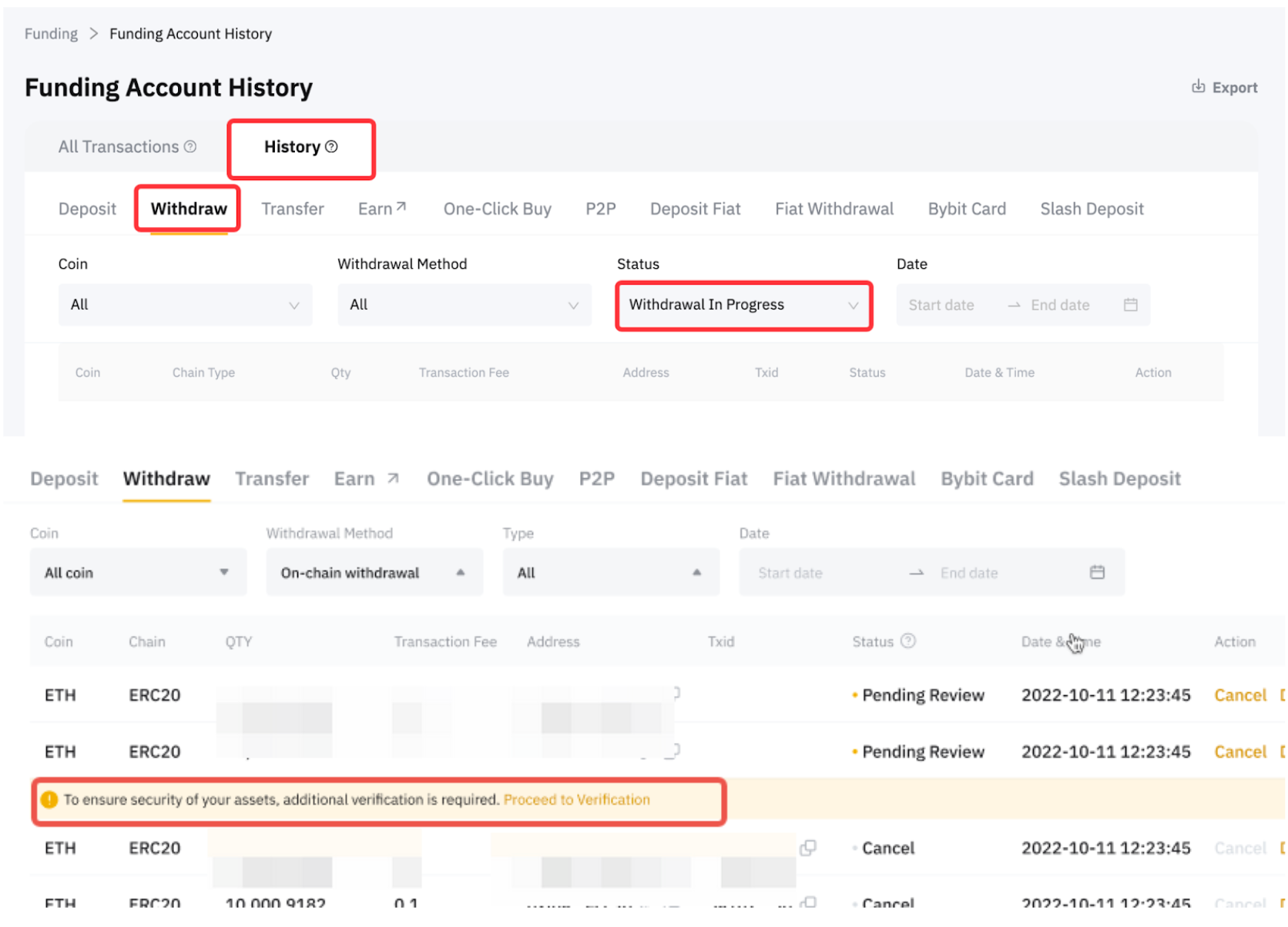Open the Fiat Withdrawal tab in lower panel
Image resolution: width=1288 pixels, height=927 pixels.
844,478
